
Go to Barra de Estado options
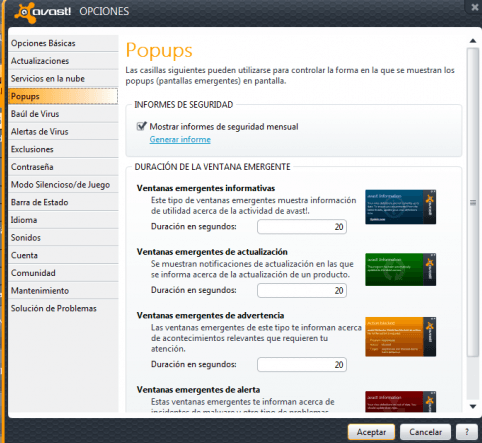(63, 202)
